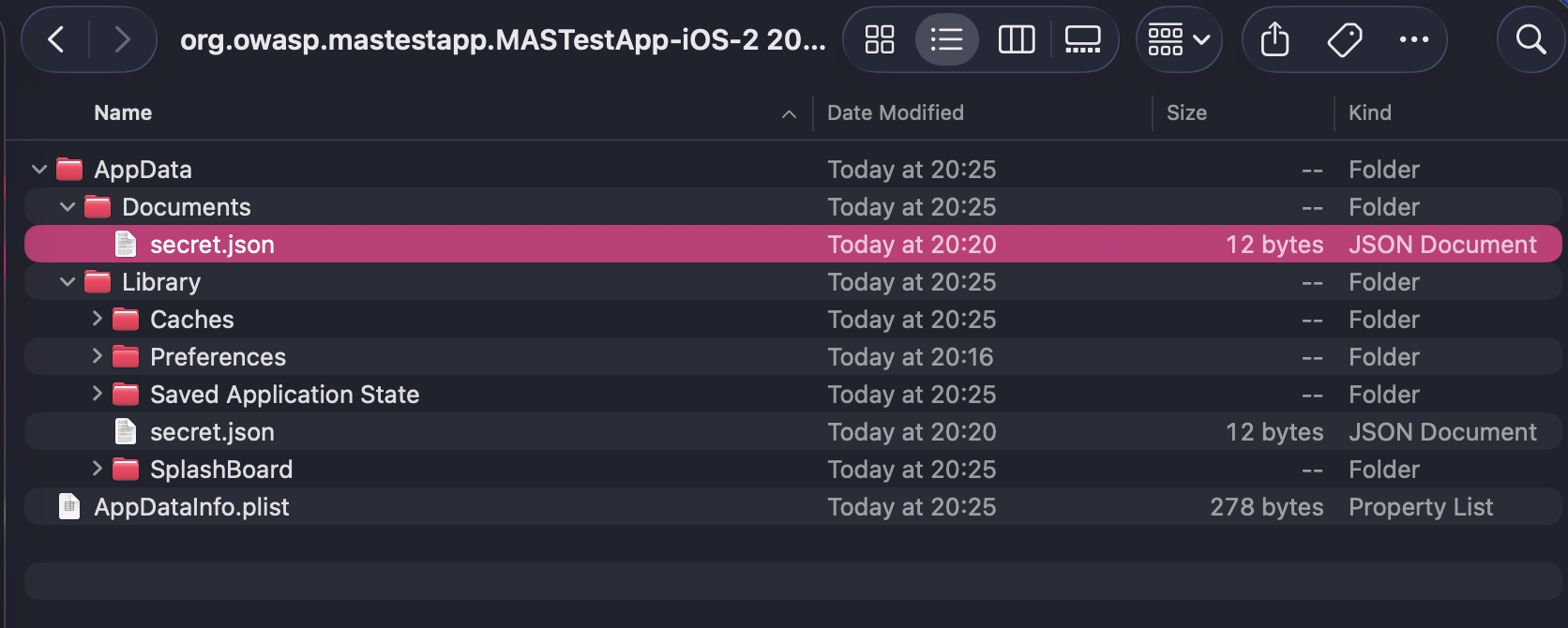Viewport: 1568px width, 628px height.
Task: Sort files by Size column
Action: click(x=1186, y=112)
